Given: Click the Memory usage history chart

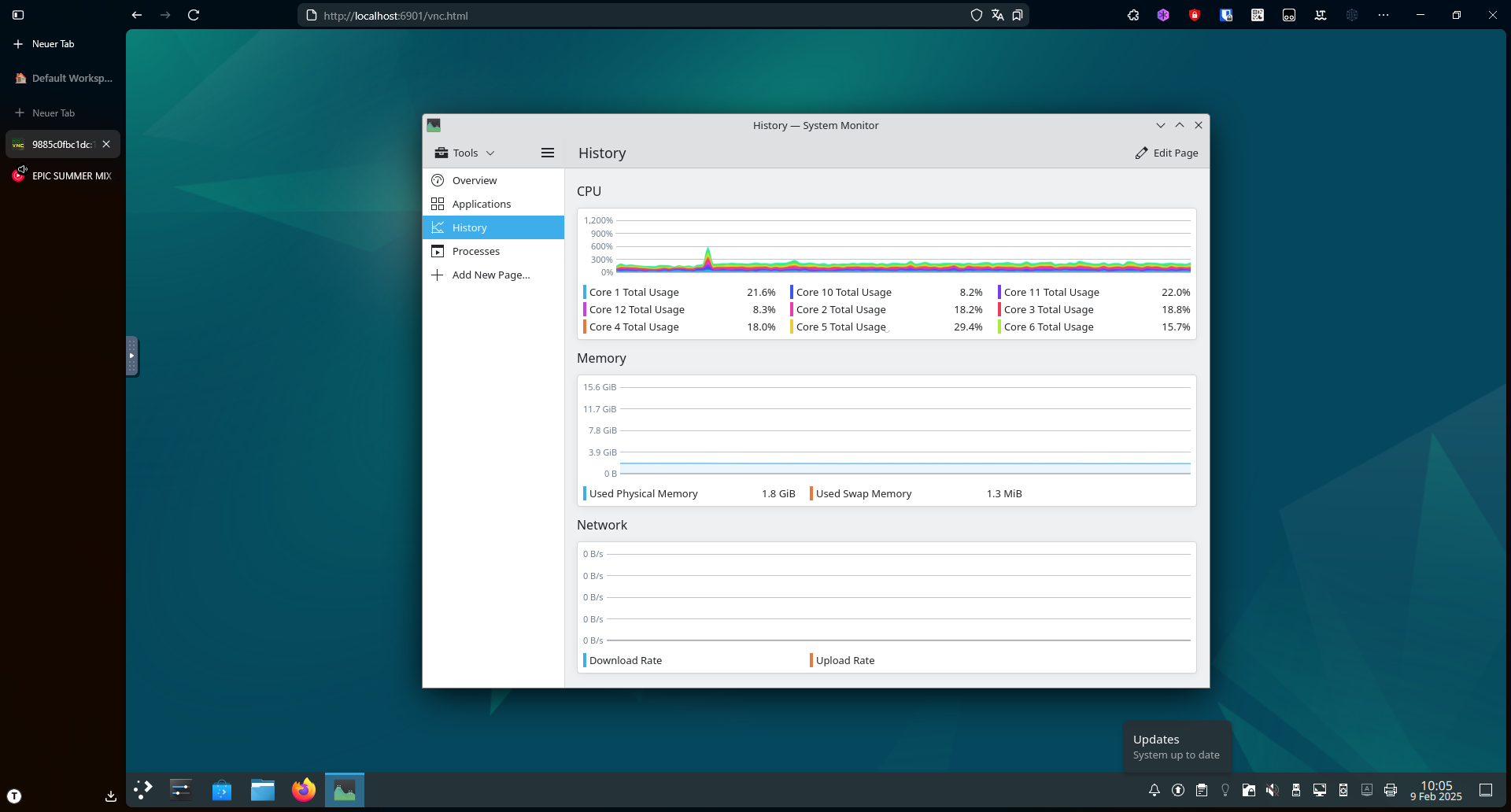Looking at the screenshot, I should 887,430.
